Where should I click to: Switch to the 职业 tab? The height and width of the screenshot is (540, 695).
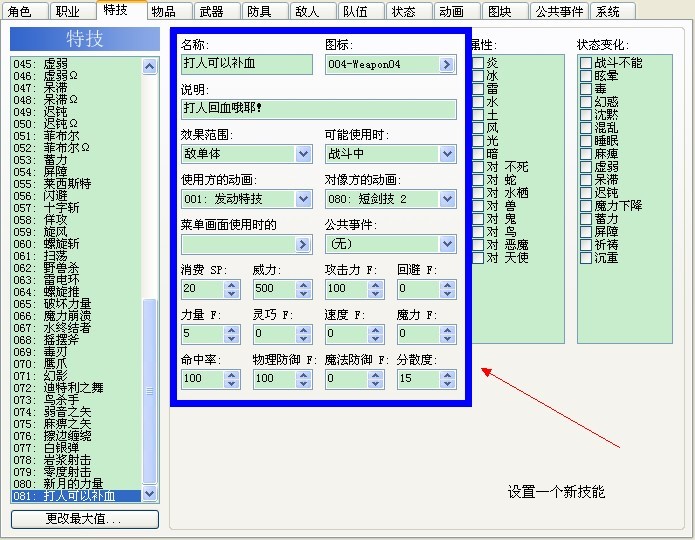click(x=73, y=11)
